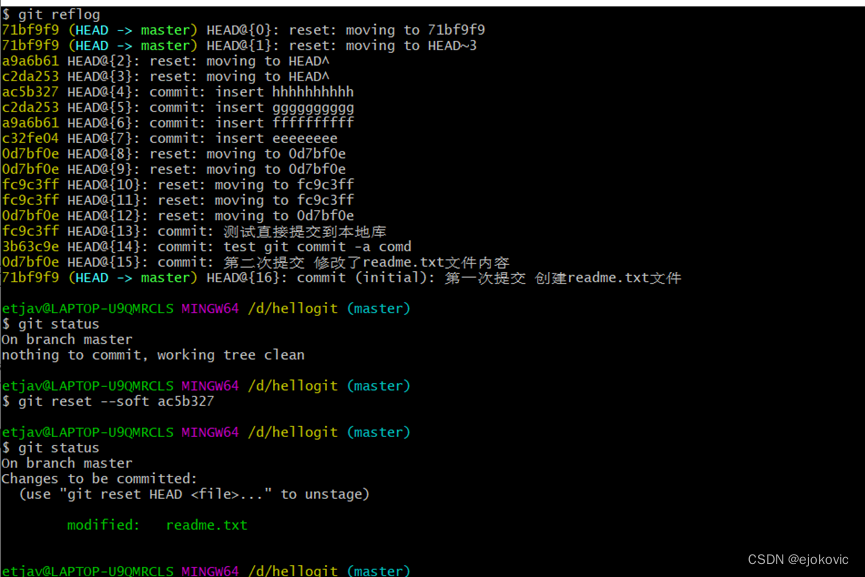Click the prompt line above 'git reset --soft'

coord(206,386)
